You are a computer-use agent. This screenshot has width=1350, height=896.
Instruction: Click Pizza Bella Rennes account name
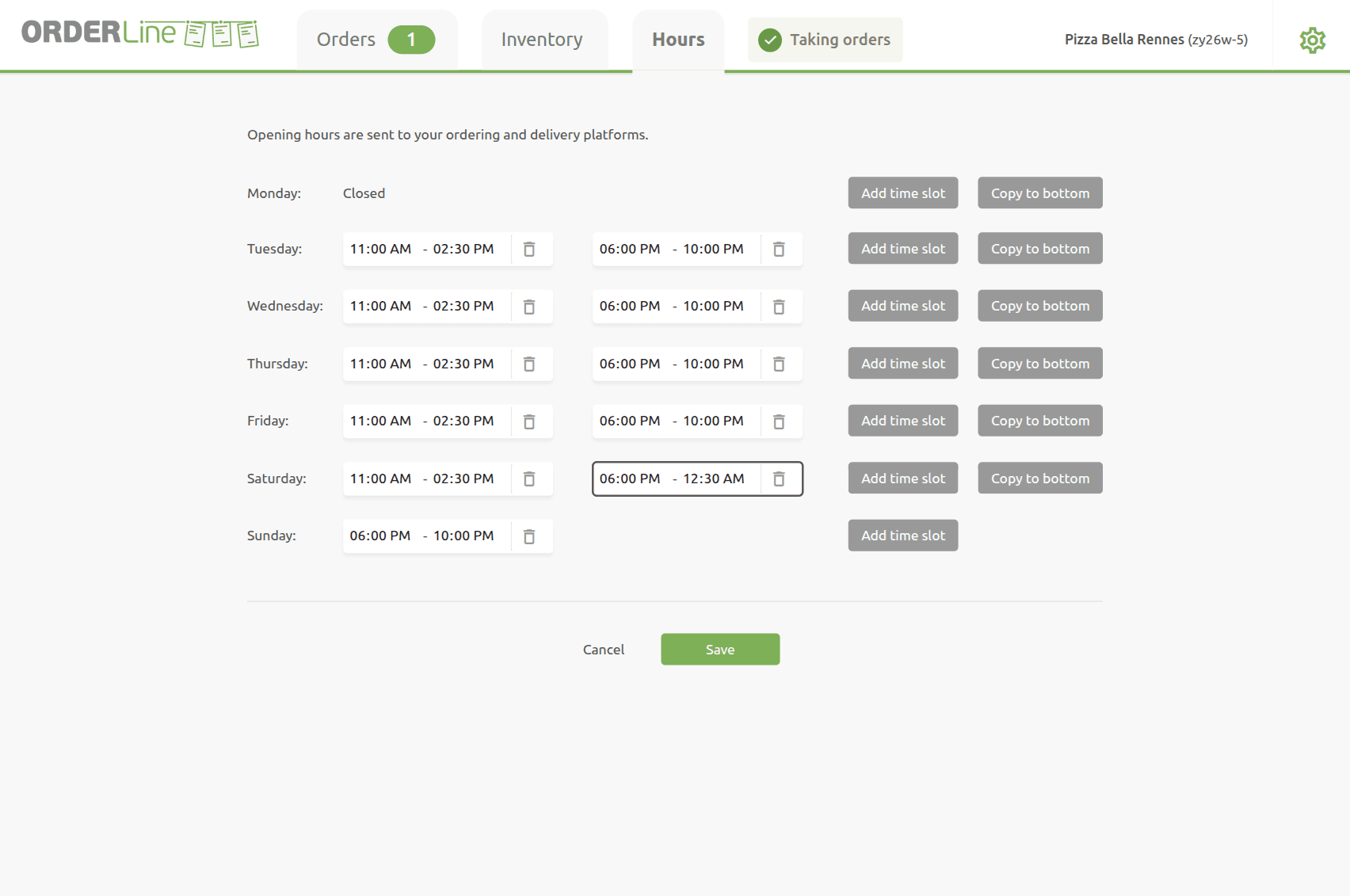click(1156, 40)
